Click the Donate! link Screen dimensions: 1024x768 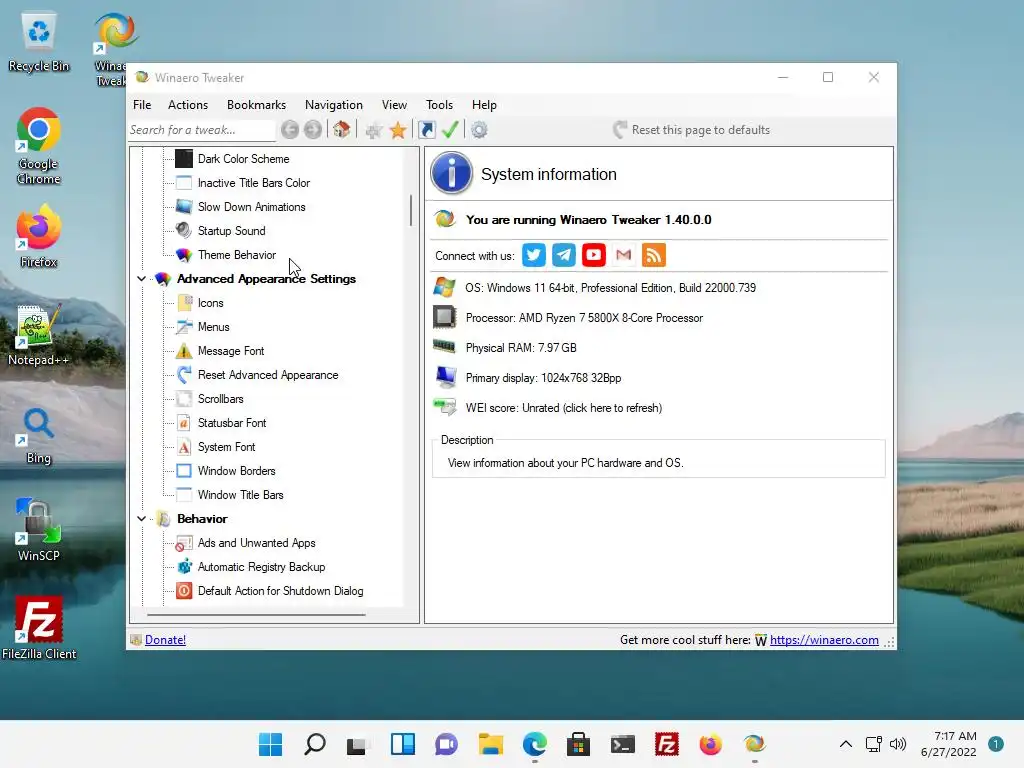coord(165,640)
